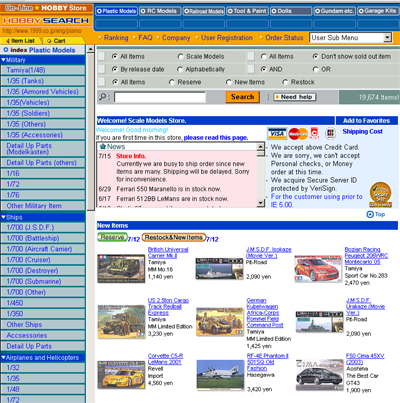Click into the search text field
The height and width of the screenshot is (403, 400).
[x=160, y=97]
